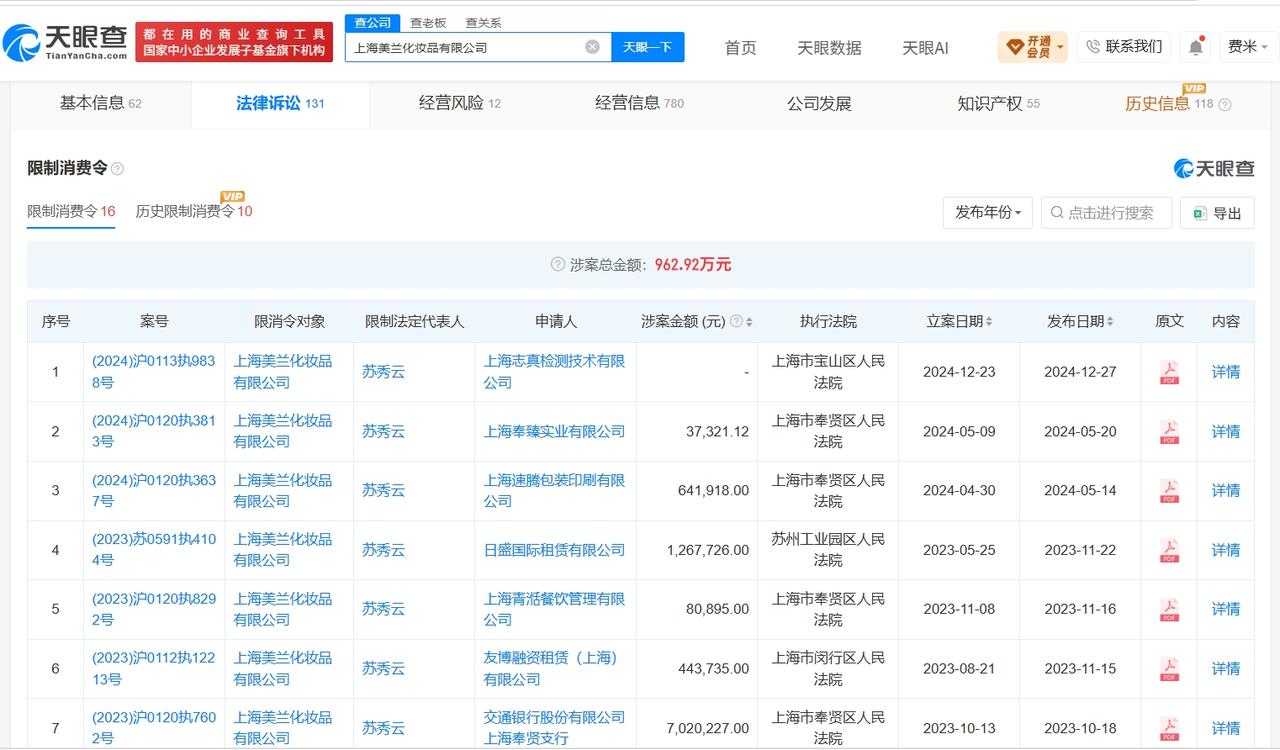Image resolution: width=1280 pixels, height=750 pixels.
Task: Open the help icon beside 历史信息 tab
Action: click(1225, 105)
